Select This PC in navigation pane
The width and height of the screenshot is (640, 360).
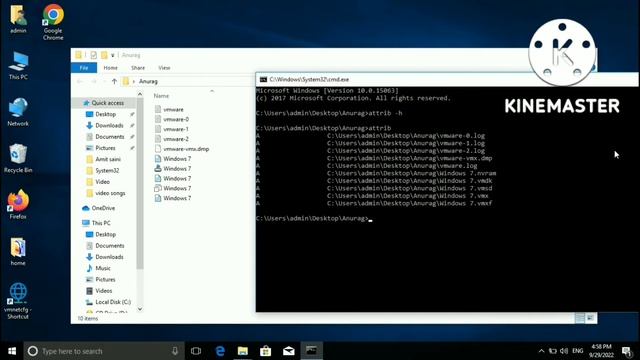pos(101,223)
